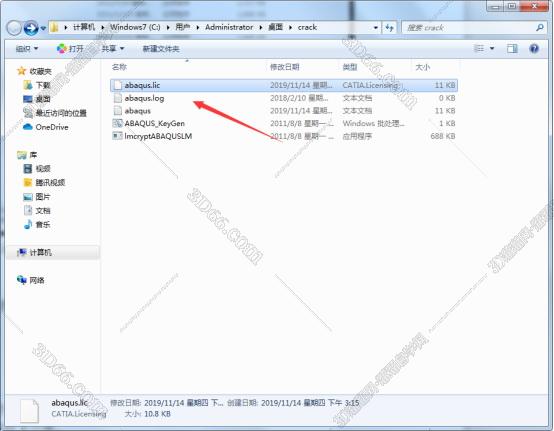The height and width of the screenshot is (431, 554).
Task: Open the recent pages dropdown arrow
Action: pos(43,28)
